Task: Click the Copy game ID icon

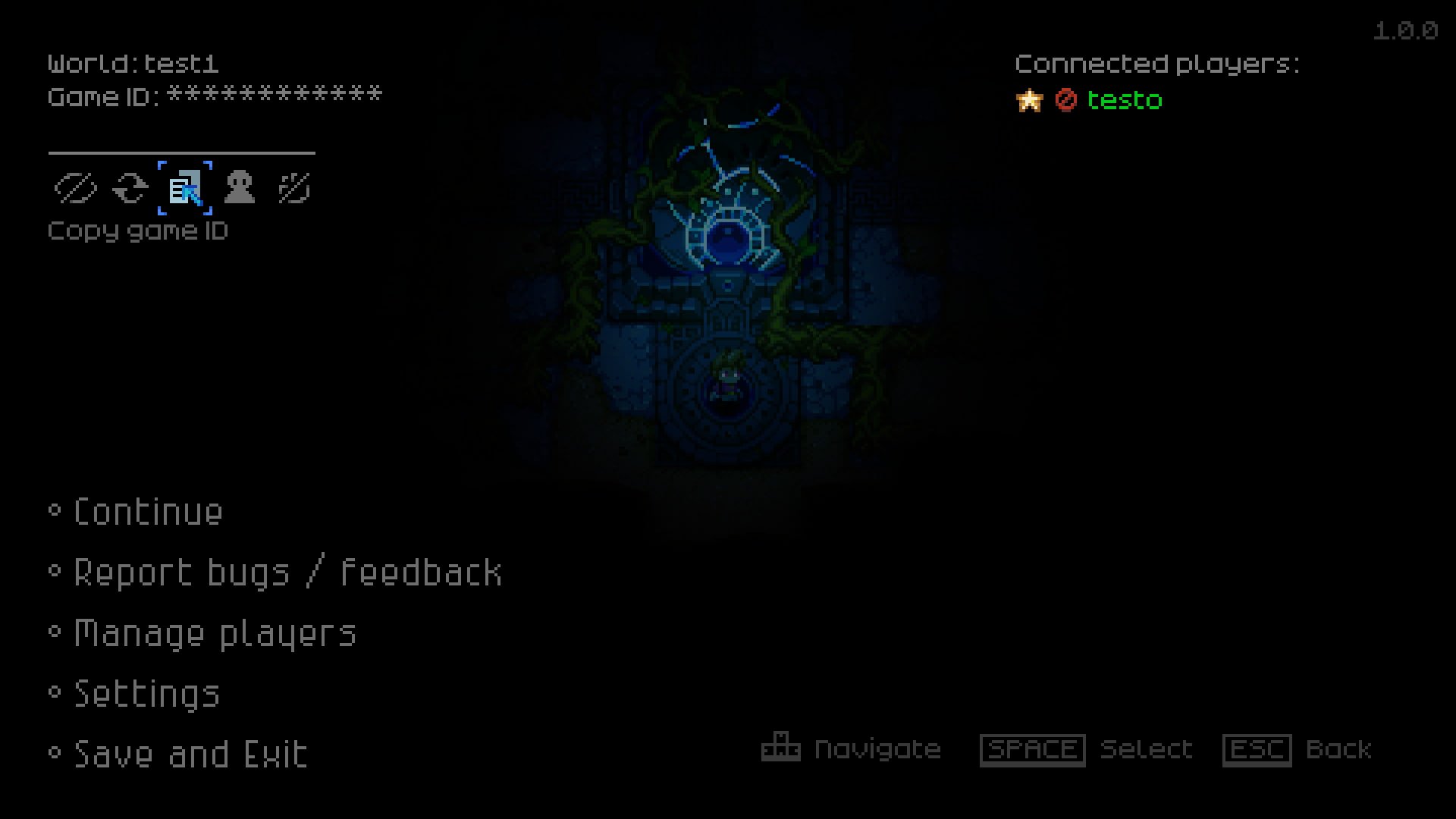Action: pos(184,187)
